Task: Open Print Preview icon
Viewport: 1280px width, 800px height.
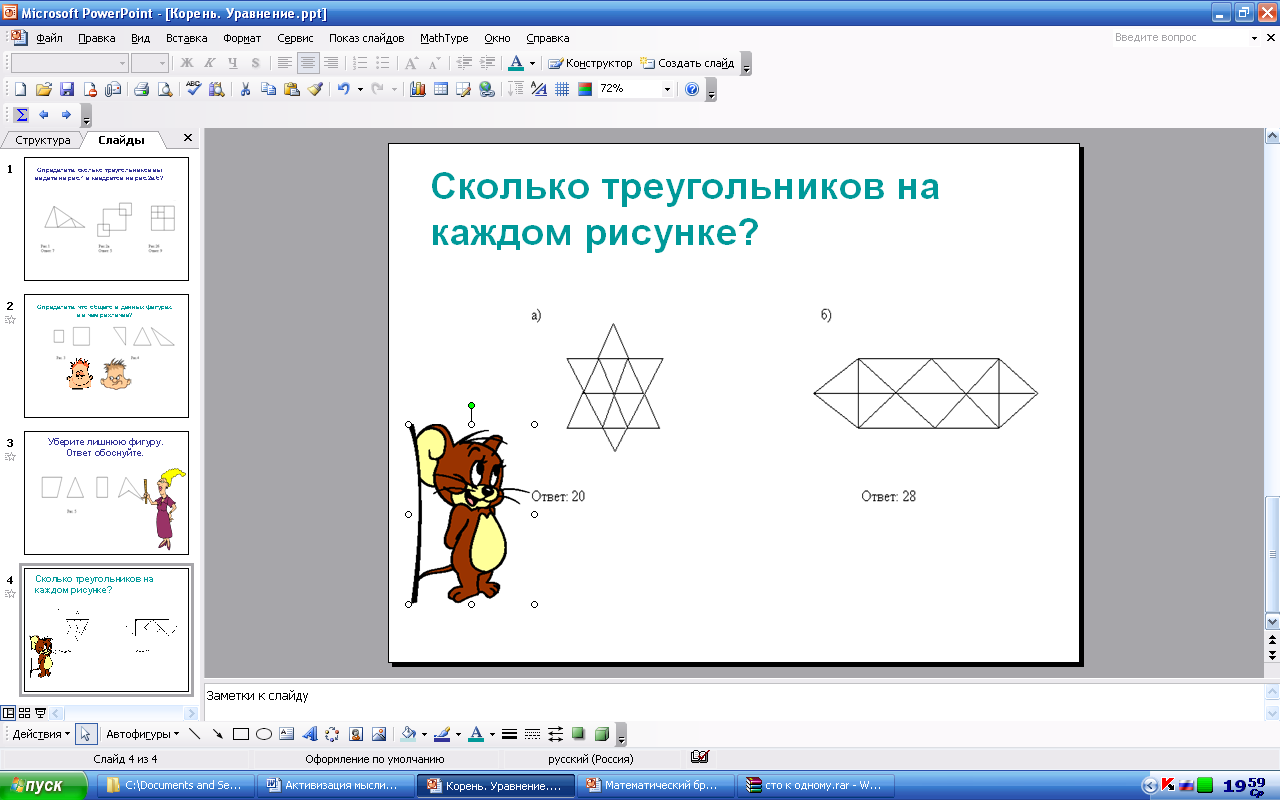Action: click(x=163, y=89)
